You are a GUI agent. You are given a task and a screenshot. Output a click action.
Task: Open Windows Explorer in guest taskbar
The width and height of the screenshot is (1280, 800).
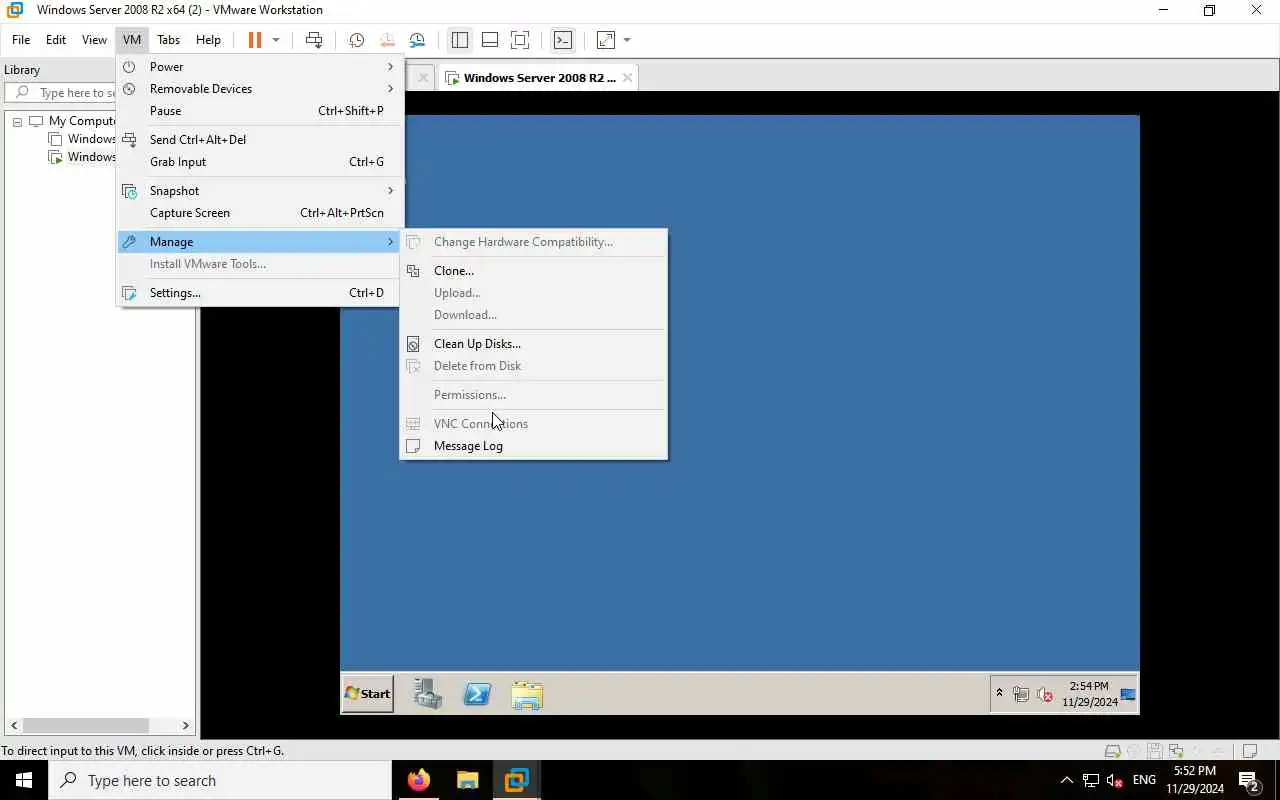click(527, 694)
